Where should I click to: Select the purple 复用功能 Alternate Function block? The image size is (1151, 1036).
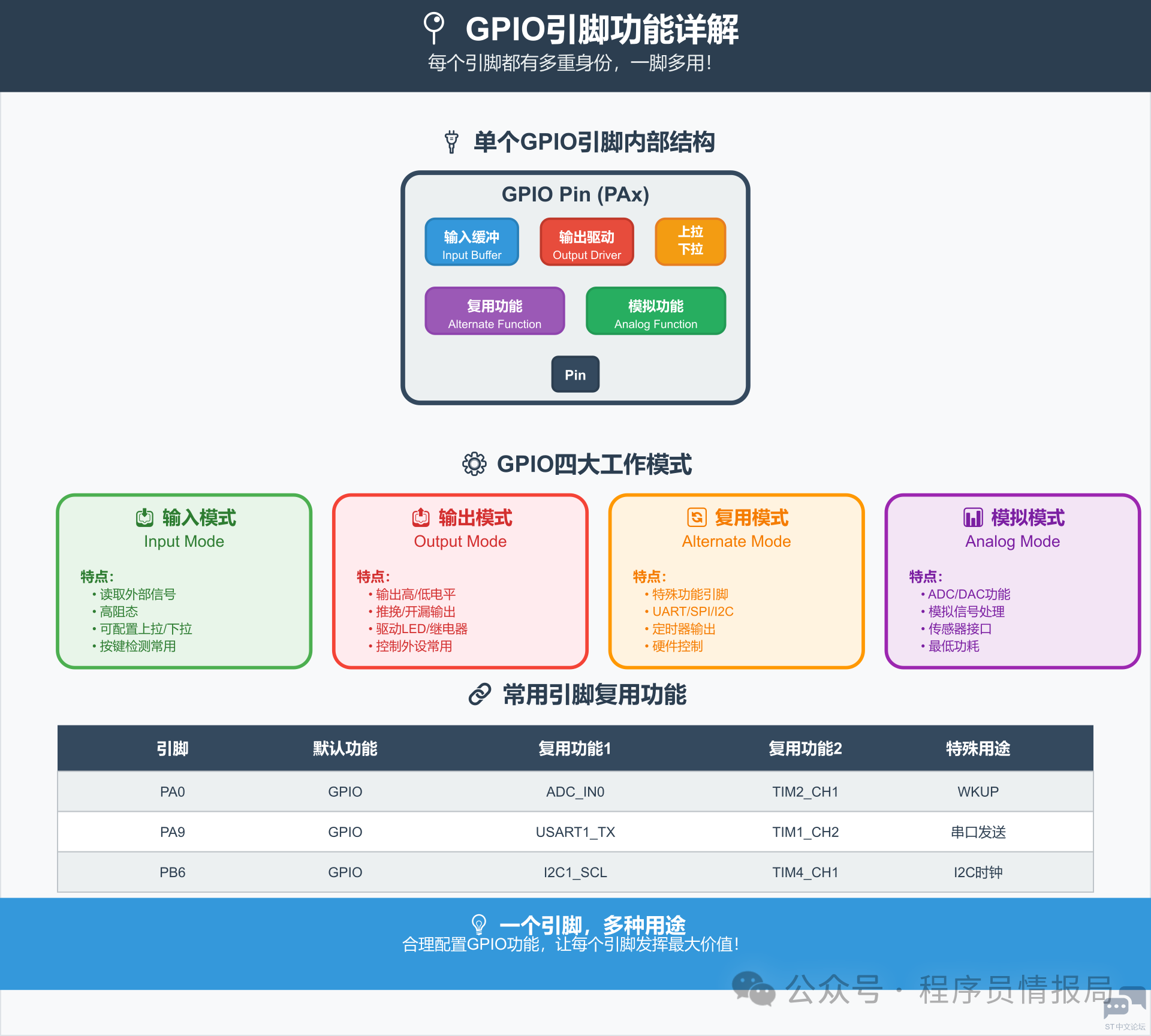pyautogui.click(x=495, y=311)
